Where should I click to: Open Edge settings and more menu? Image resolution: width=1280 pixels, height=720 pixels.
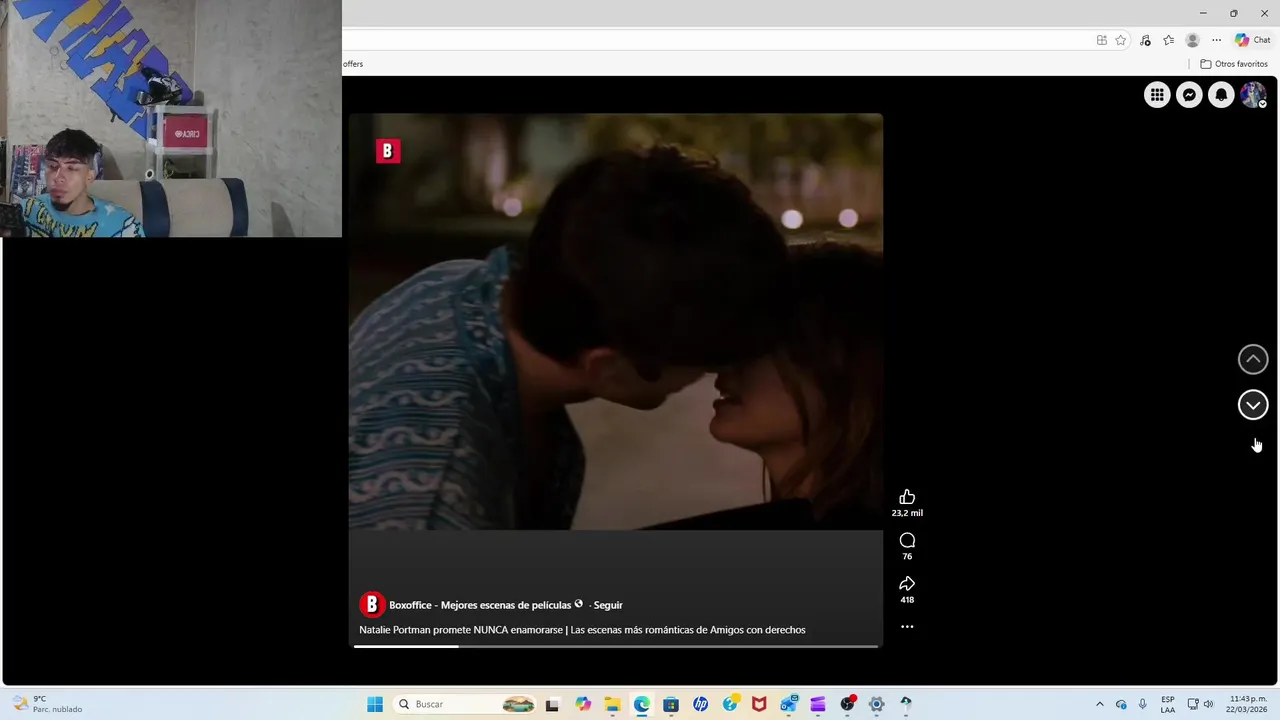(x=1216, y=40)
